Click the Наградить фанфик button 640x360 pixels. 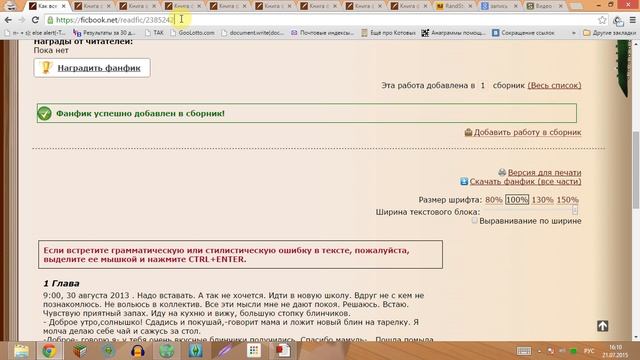(92, 68)
